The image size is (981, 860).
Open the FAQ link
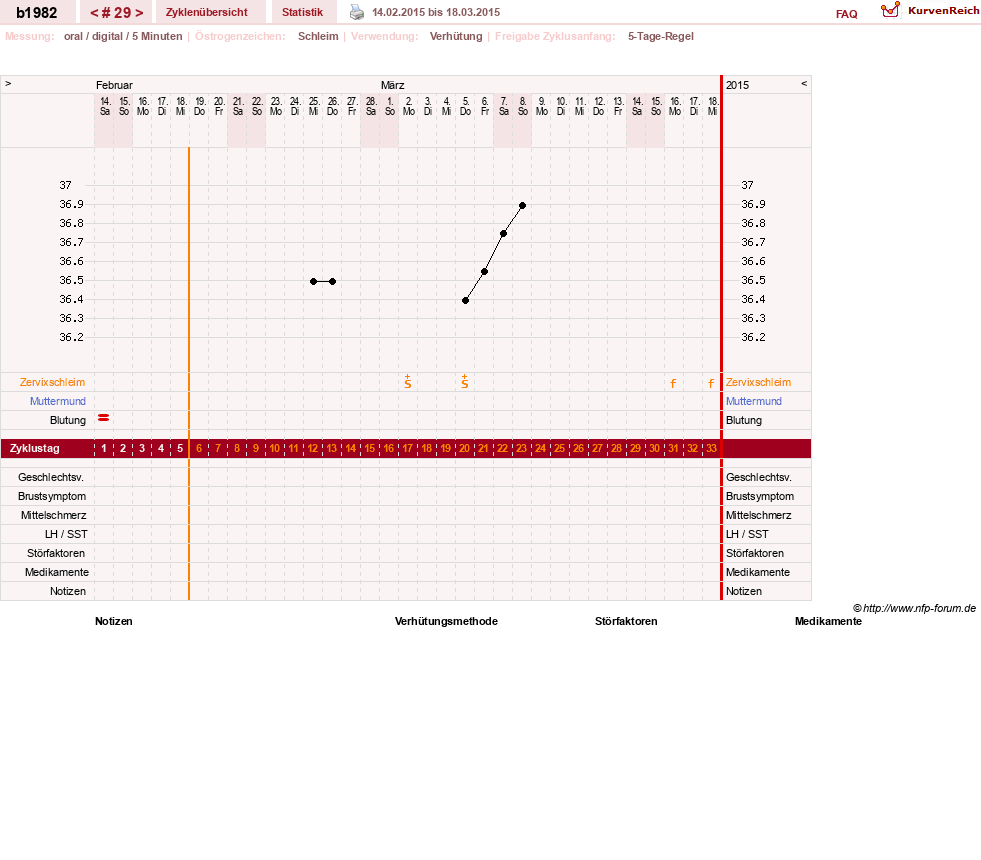846,14
